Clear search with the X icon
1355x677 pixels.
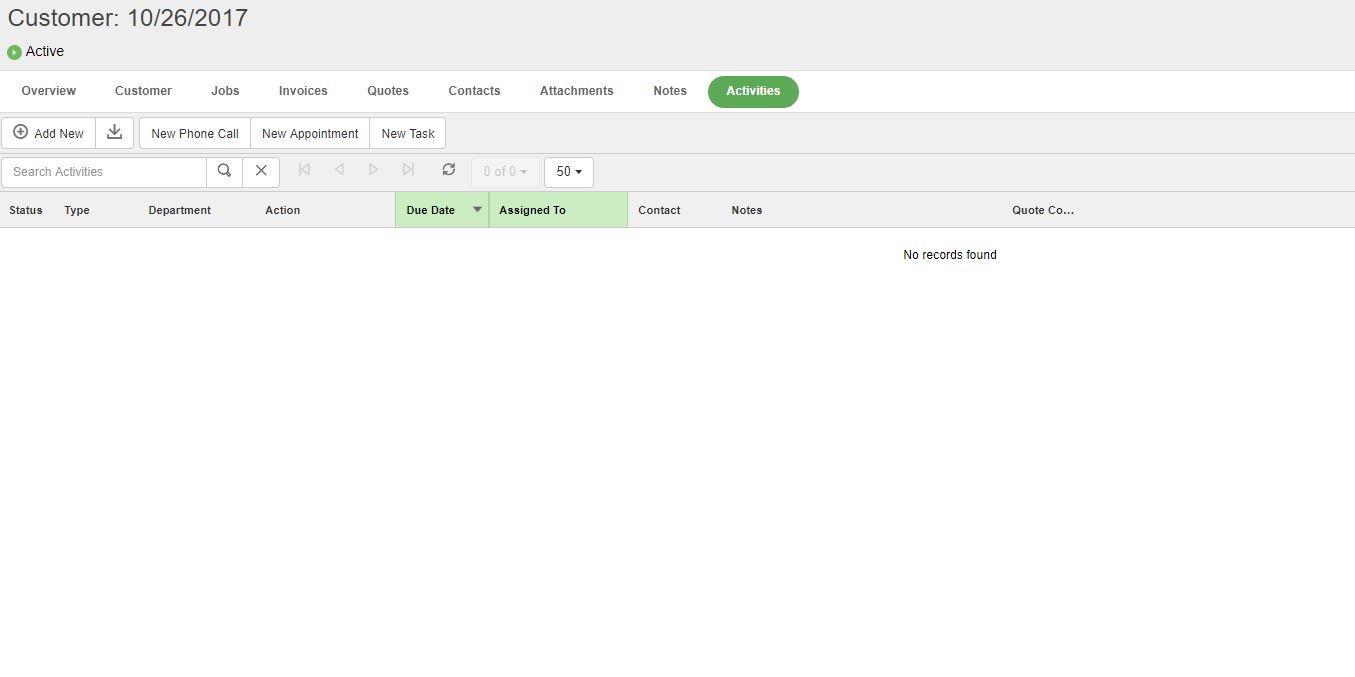click(x=261, y=171)
